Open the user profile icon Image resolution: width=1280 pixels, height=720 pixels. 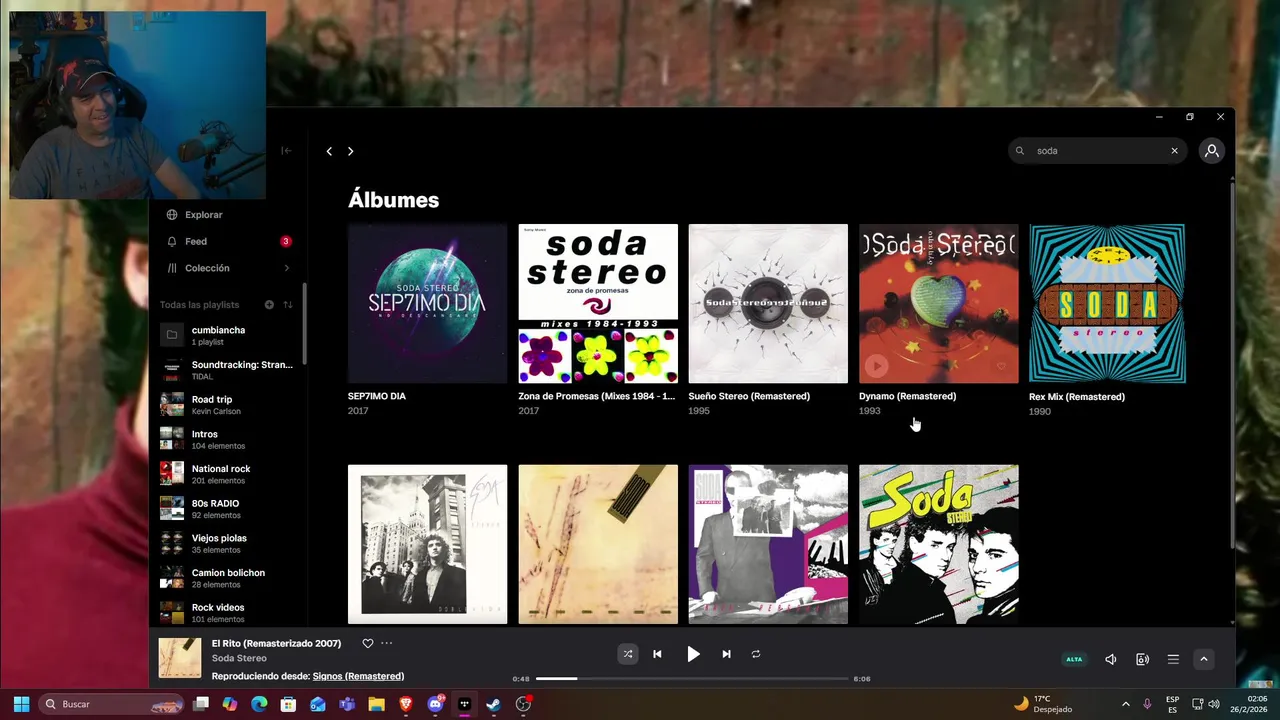(x=1211, y=151)
